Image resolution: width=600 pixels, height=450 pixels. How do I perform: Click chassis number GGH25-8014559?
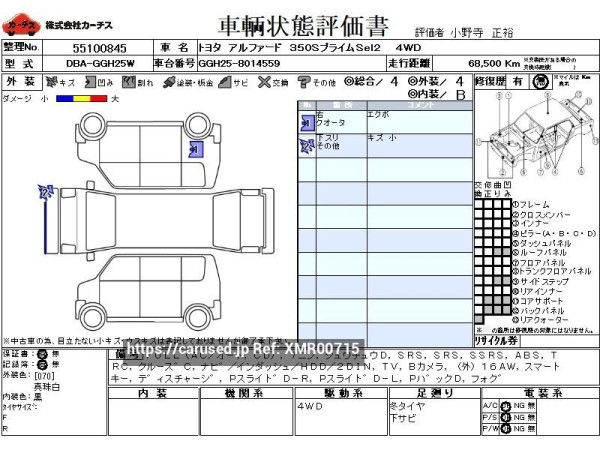pyautogui.click(x=239, y=64)
